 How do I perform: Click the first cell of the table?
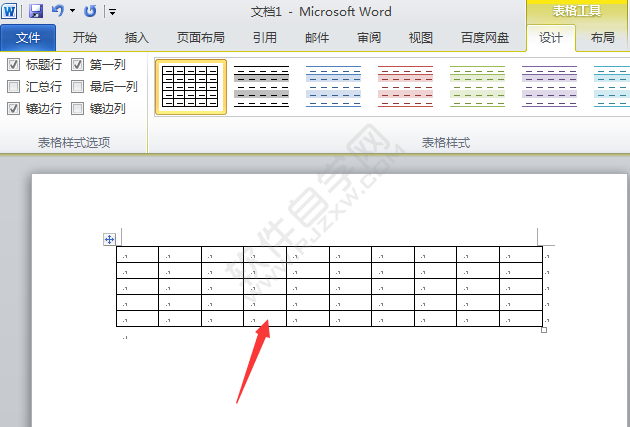(137, 255)
